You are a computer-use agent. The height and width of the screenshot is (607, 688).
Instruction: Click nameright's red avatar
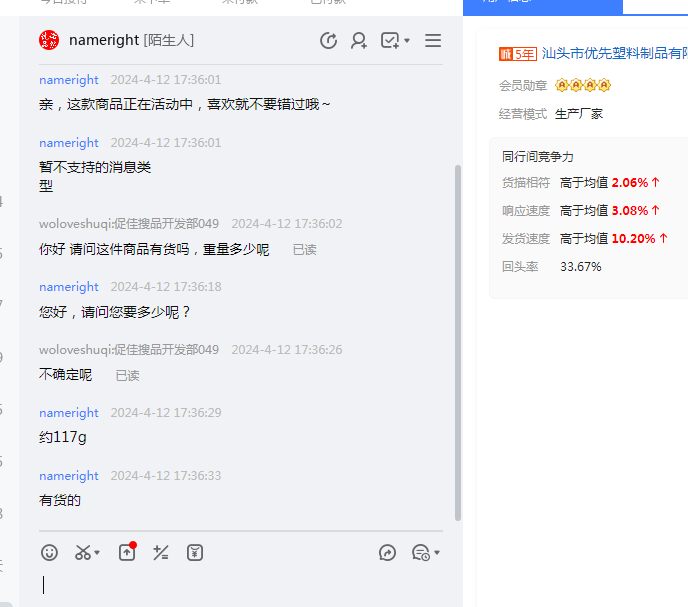point(49,40)
